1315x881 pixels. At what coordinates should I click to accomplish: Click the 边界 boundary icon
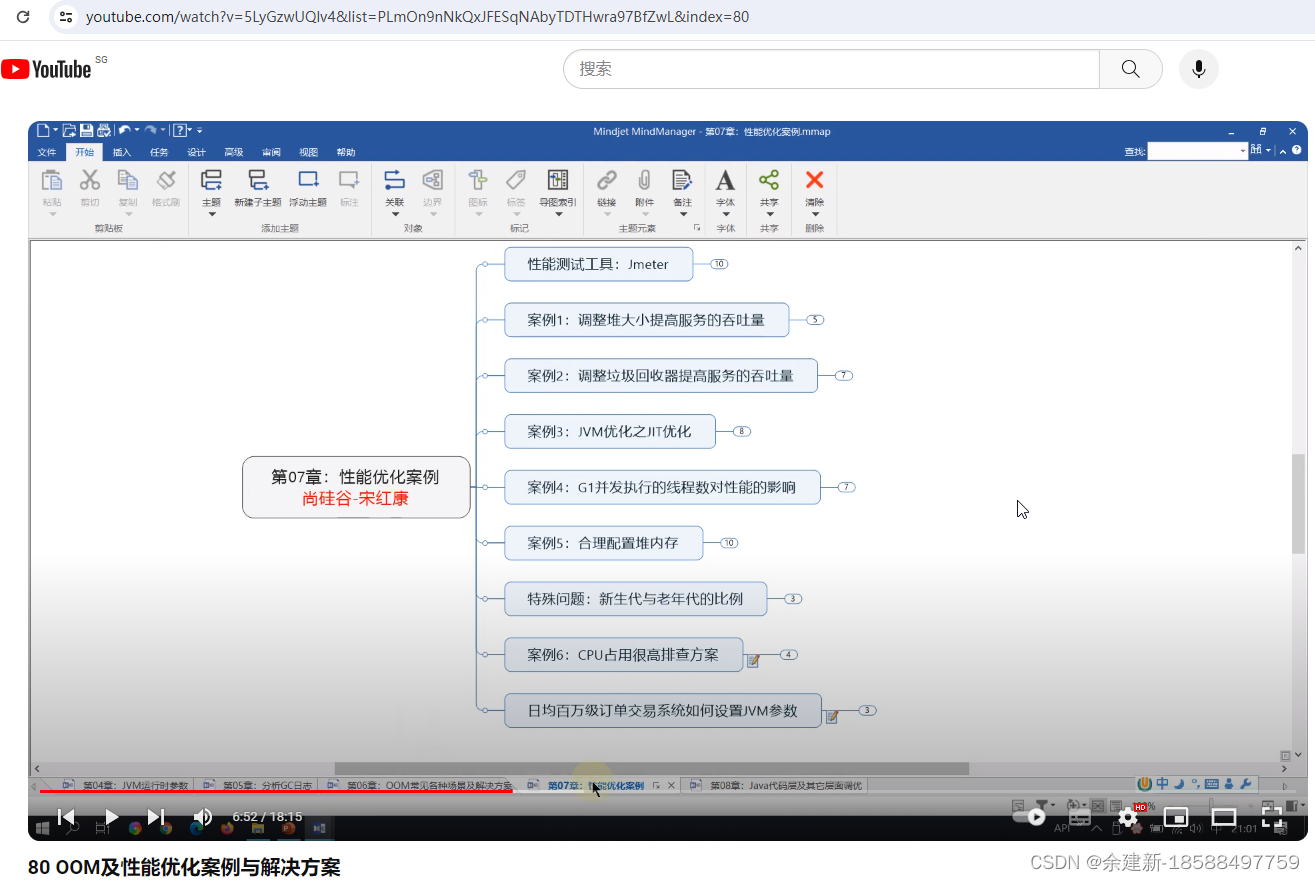click(432, 180)
